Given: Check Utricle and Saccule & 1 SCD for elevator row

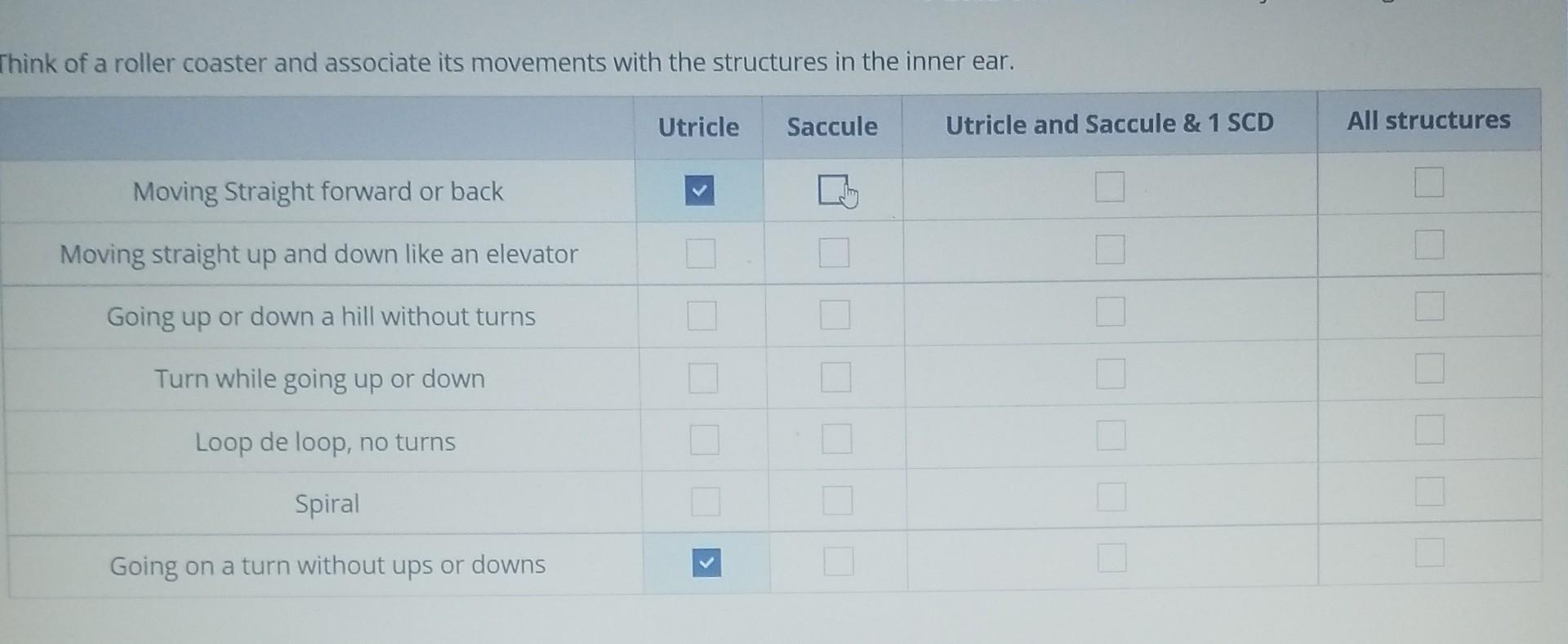Looking at the screenshot, I should coord(1110,249).
